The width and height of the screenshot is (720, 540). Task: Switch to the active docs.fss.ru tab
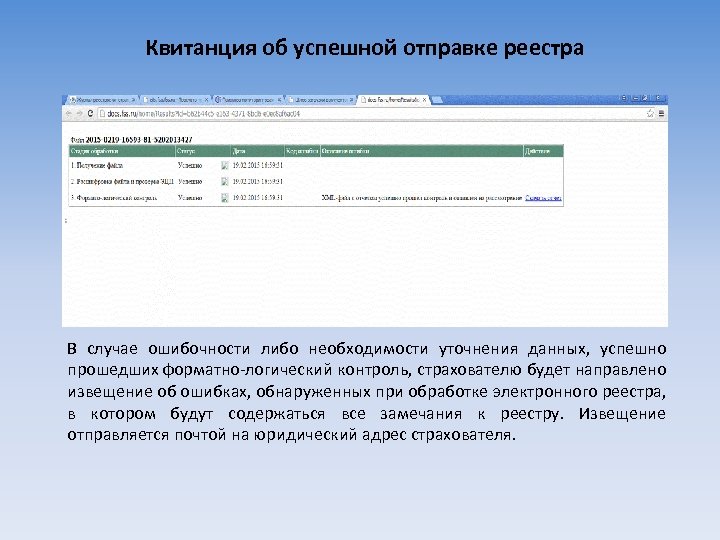[393, 100]
